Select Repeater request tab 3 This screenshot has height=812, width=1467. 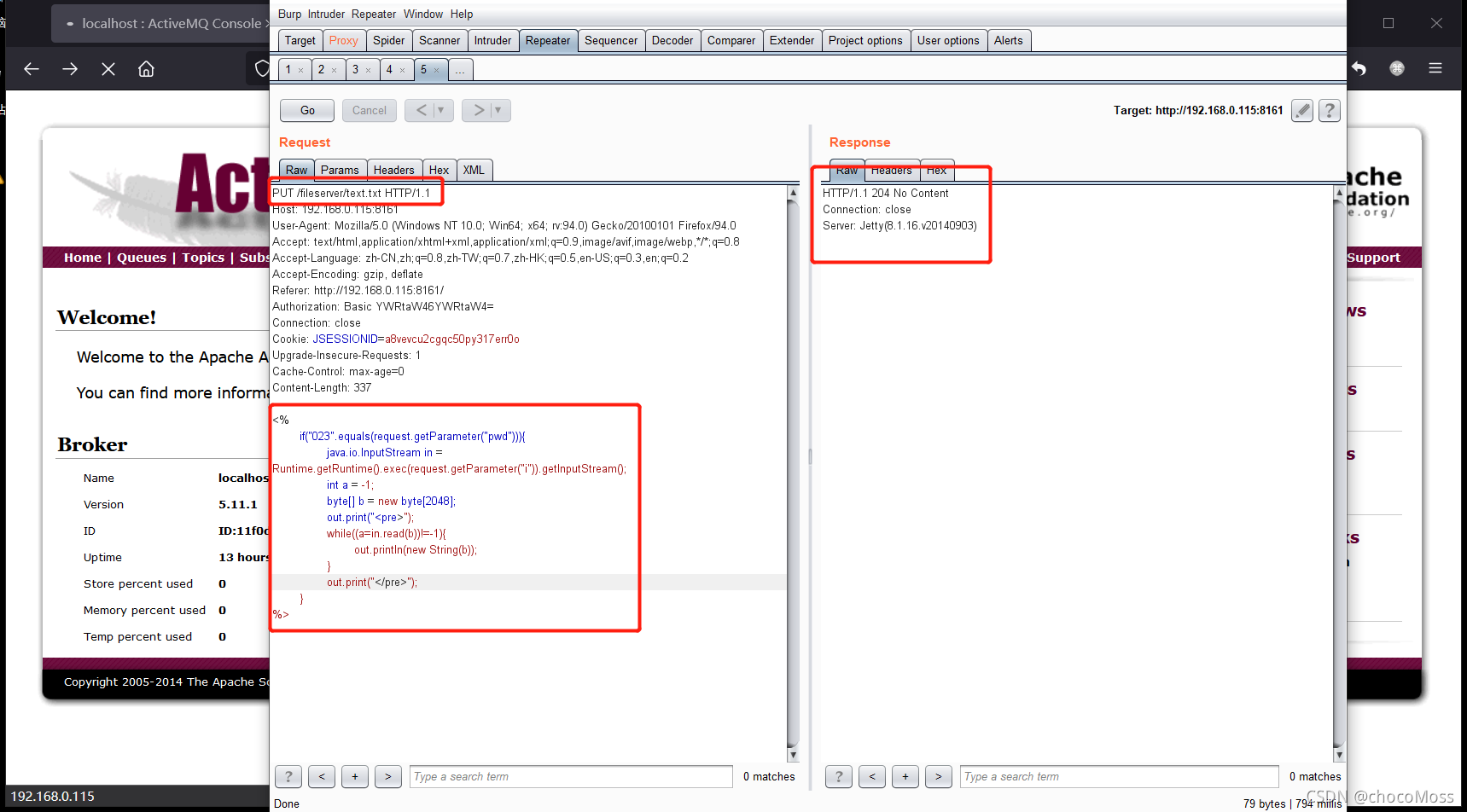tap(356, 70)
